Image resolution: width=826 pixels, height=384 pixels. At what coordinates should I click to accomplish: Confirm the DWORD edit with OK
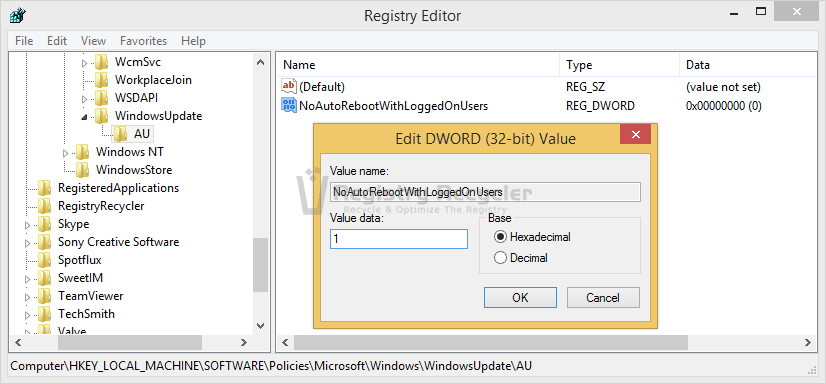tap(520, 298)
